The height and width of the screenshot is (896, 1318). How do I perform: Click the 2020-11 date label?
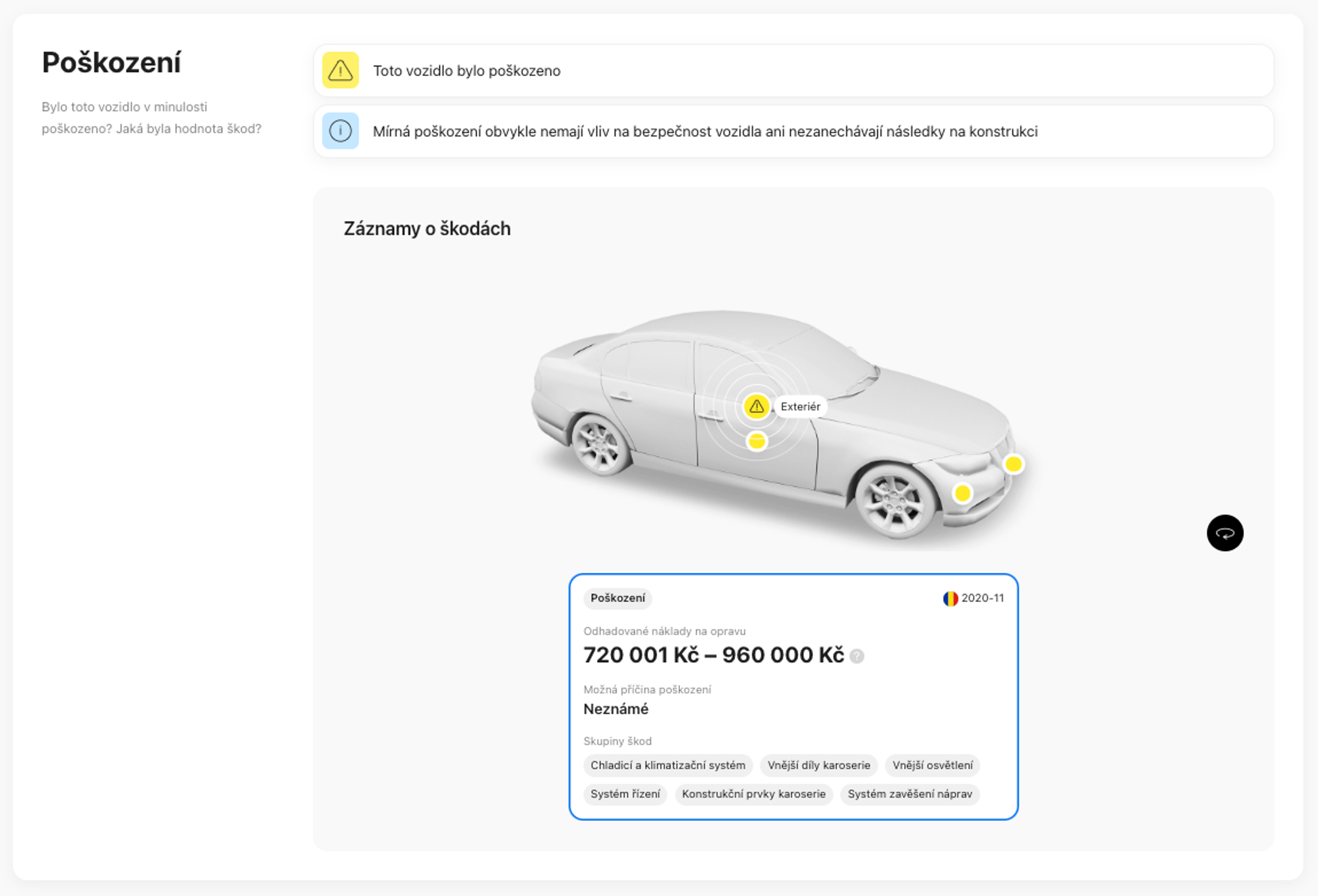(982, 598)
